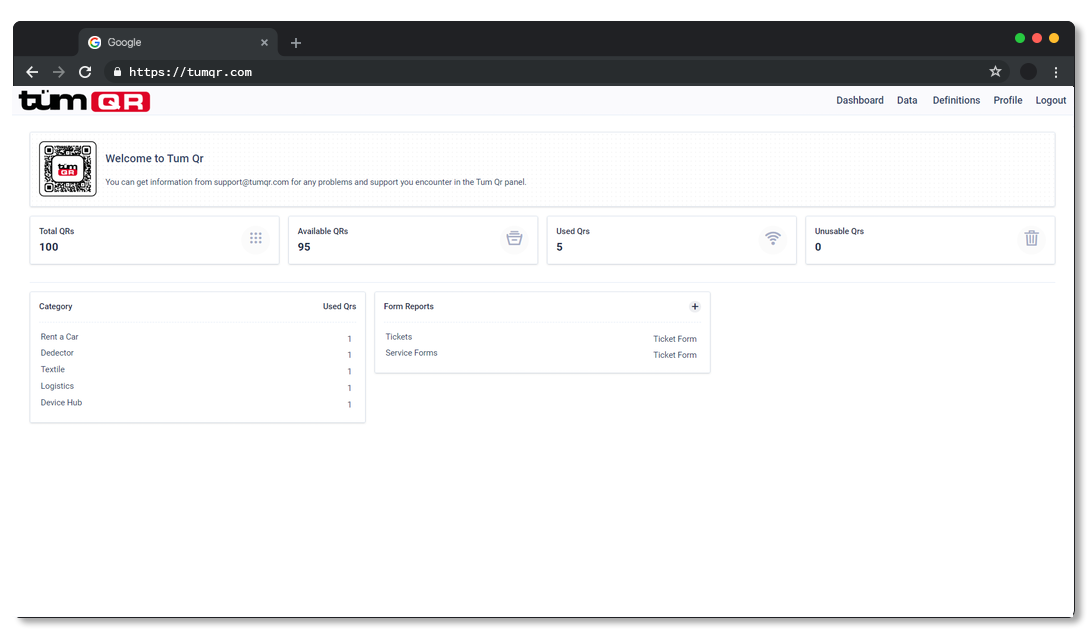Image resolution: width=1087 pixels, height=639 pixels.
Task: Click the Used Qrs column header in table
Action: pos(340,306)
